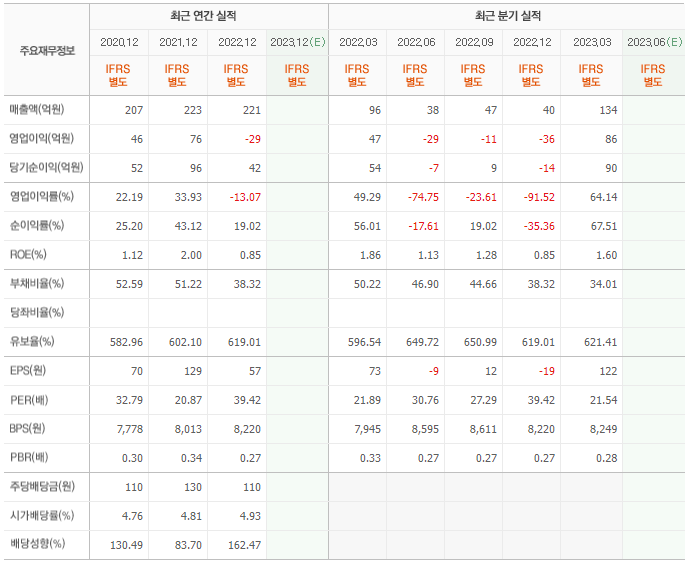Click the 매출액(억원) row label
Viewport: 689px width, 563px height.
(37, 109)
